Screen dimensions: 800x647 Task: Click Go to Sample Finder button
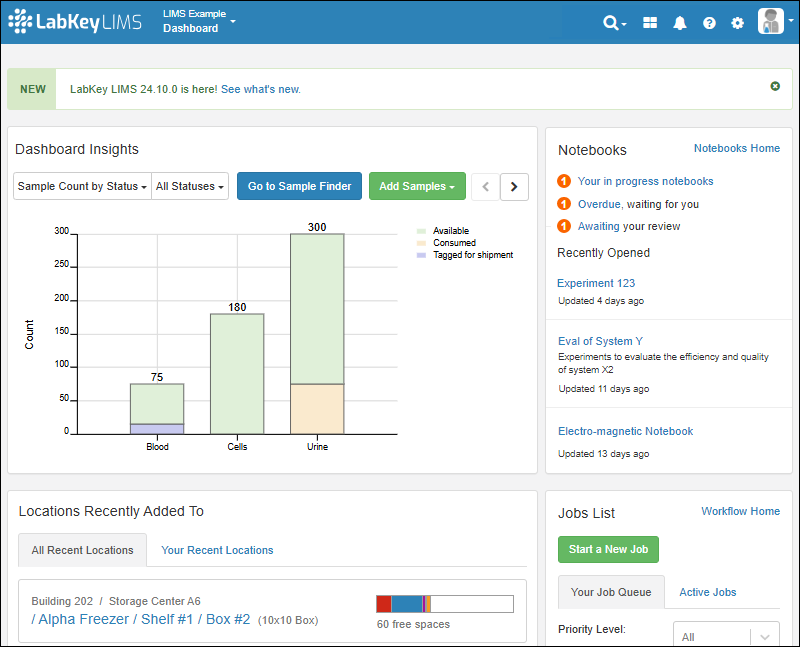(299, 186)
